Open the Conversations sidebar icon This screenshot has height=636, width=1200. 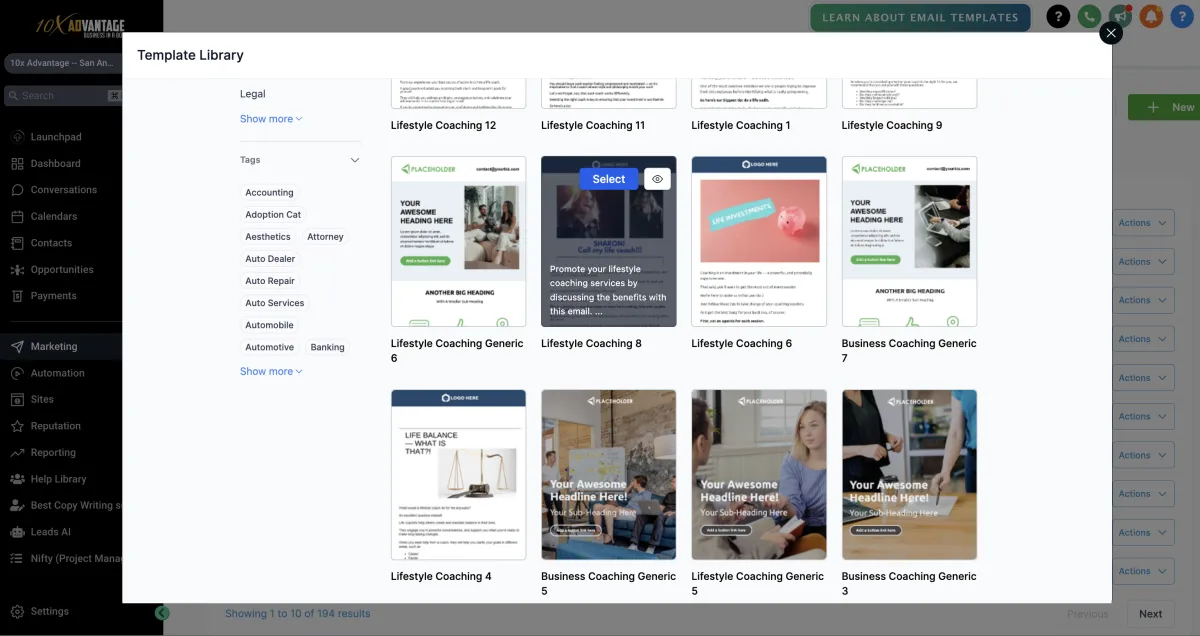pos(17,190)
